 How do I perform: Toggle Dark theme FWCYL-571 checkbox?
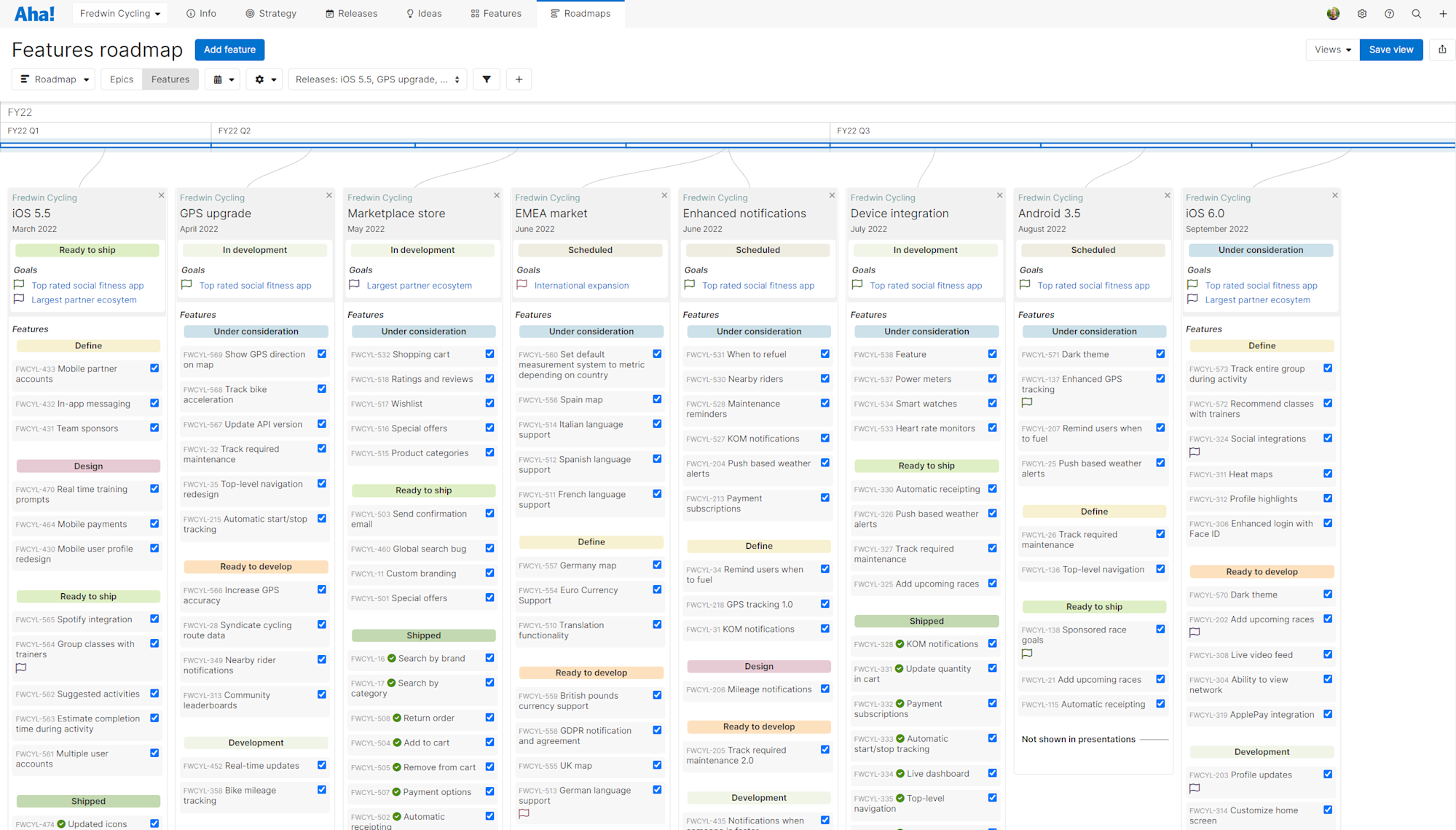[1160, 353]
